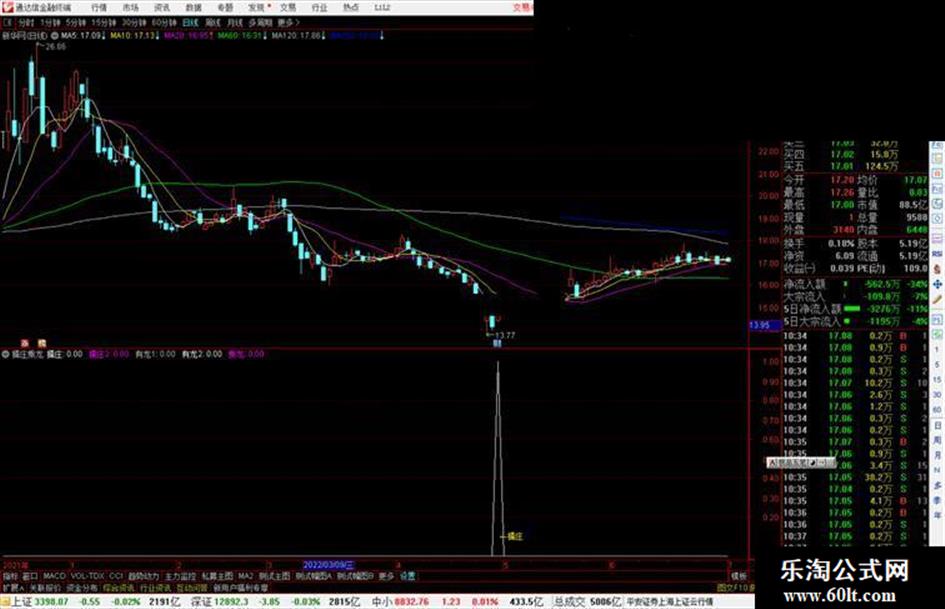Open the 市场 menu
This screenshot has width=945, height=609.
130,8
